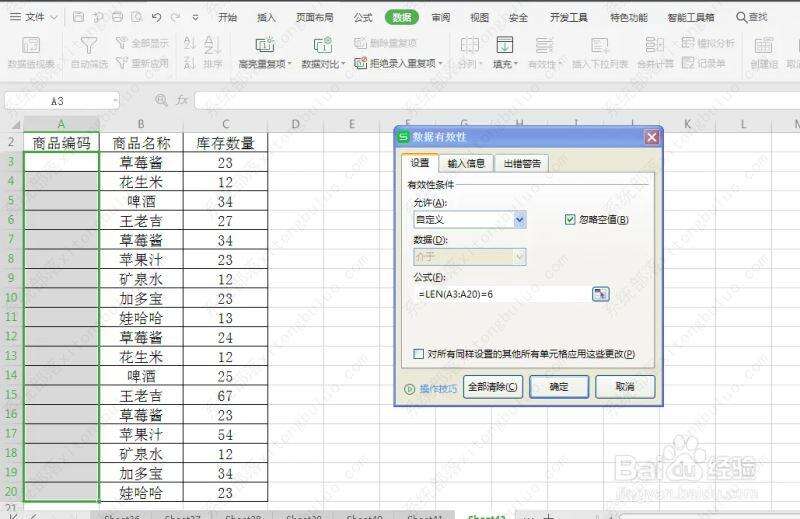Click the 有效性 validation icon
The width and height of the screenshot is (800, 519).
point(544,45)
